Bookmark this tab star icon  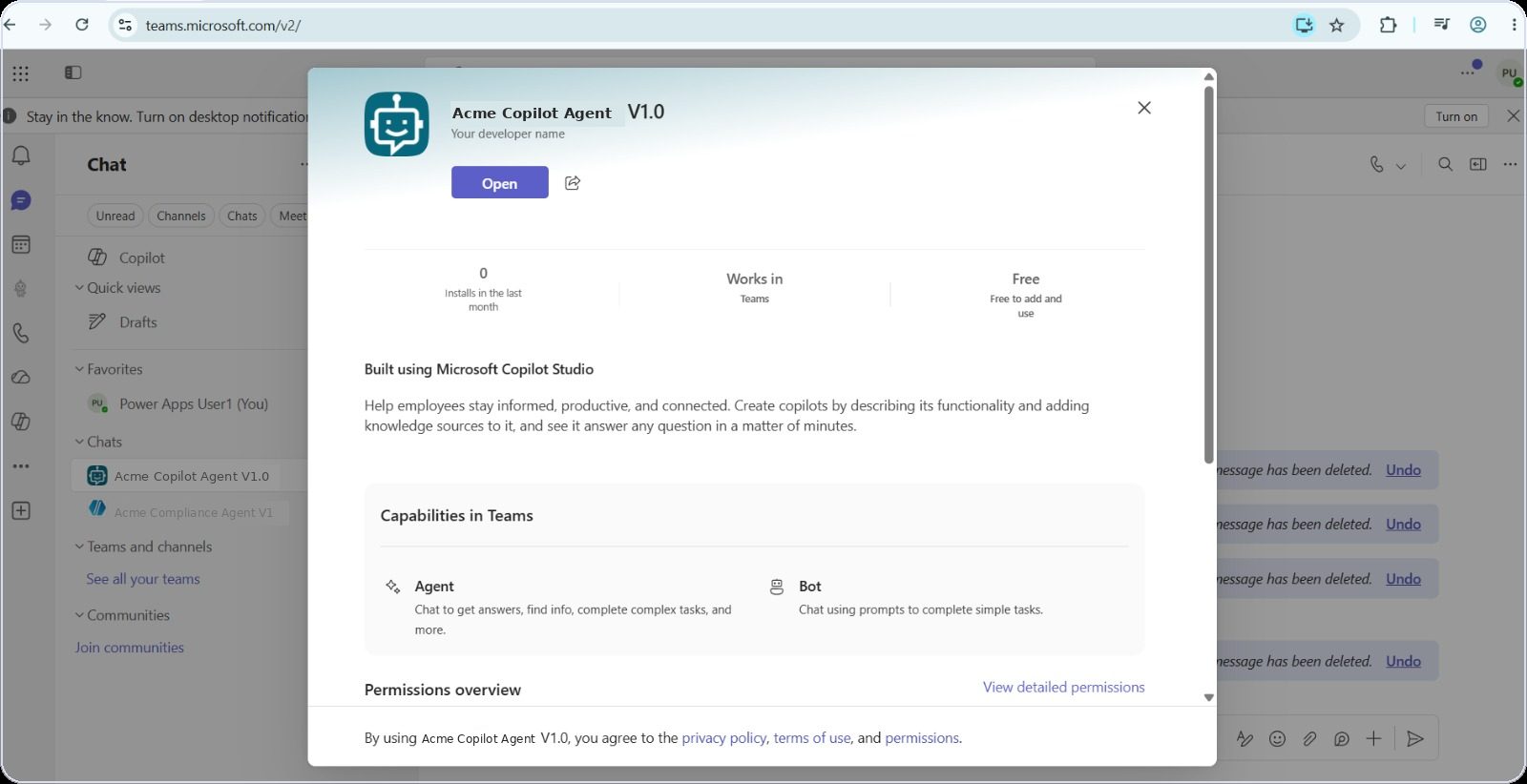pyautogui.click(x=1337, y=25)
